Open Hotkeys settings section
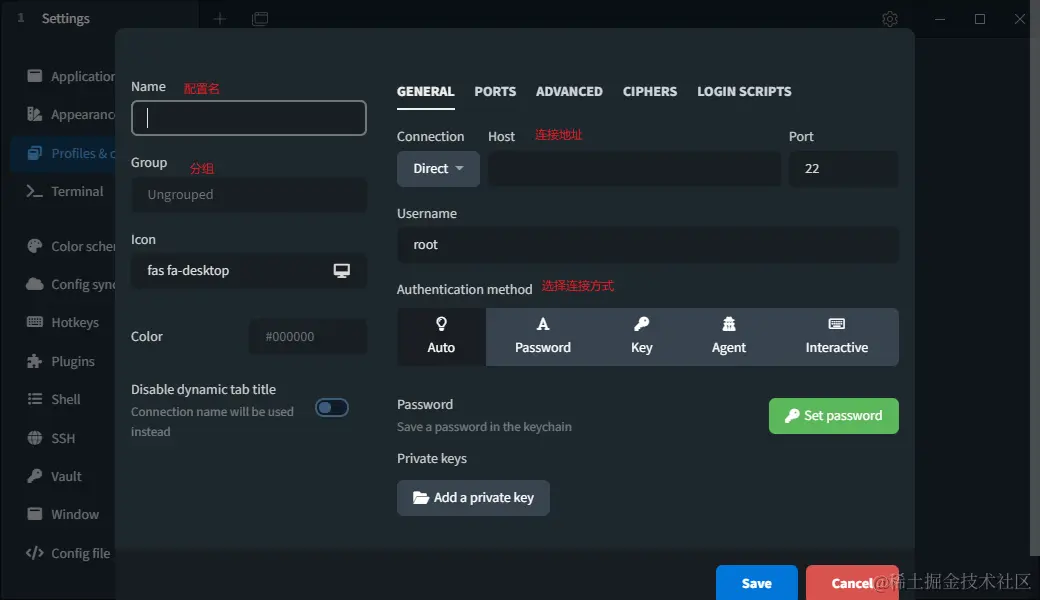 [63, 322]
